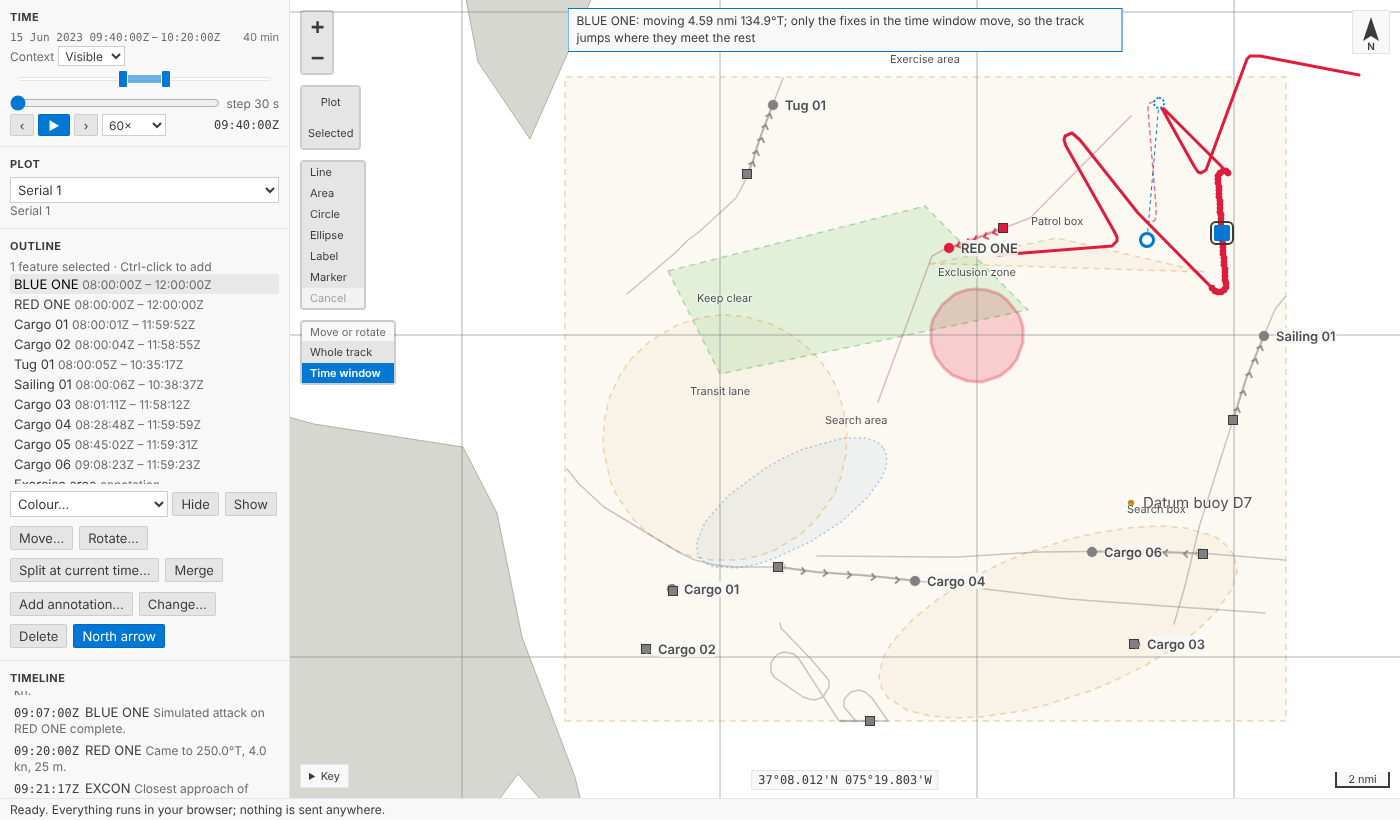Screen dimensions: 1400x820
Task: Toggle the North arrow button
Action: point(119,636)
